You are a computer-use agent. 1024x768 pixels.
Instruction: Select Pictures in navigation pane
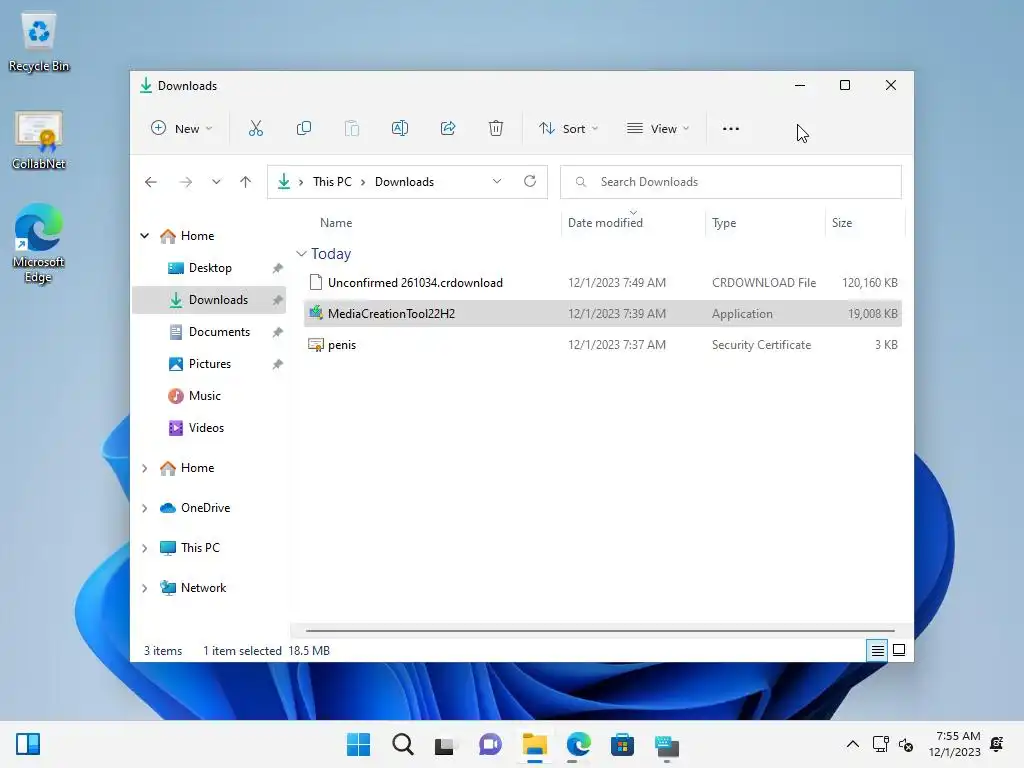click(x=209, y=364)
